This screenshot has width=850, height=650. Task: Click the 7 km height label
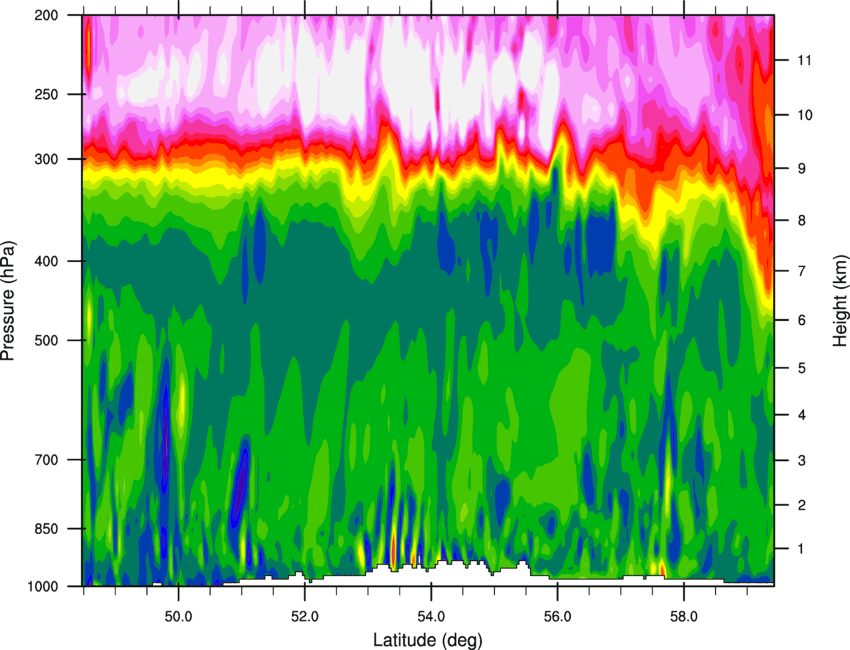click(802, 271)
